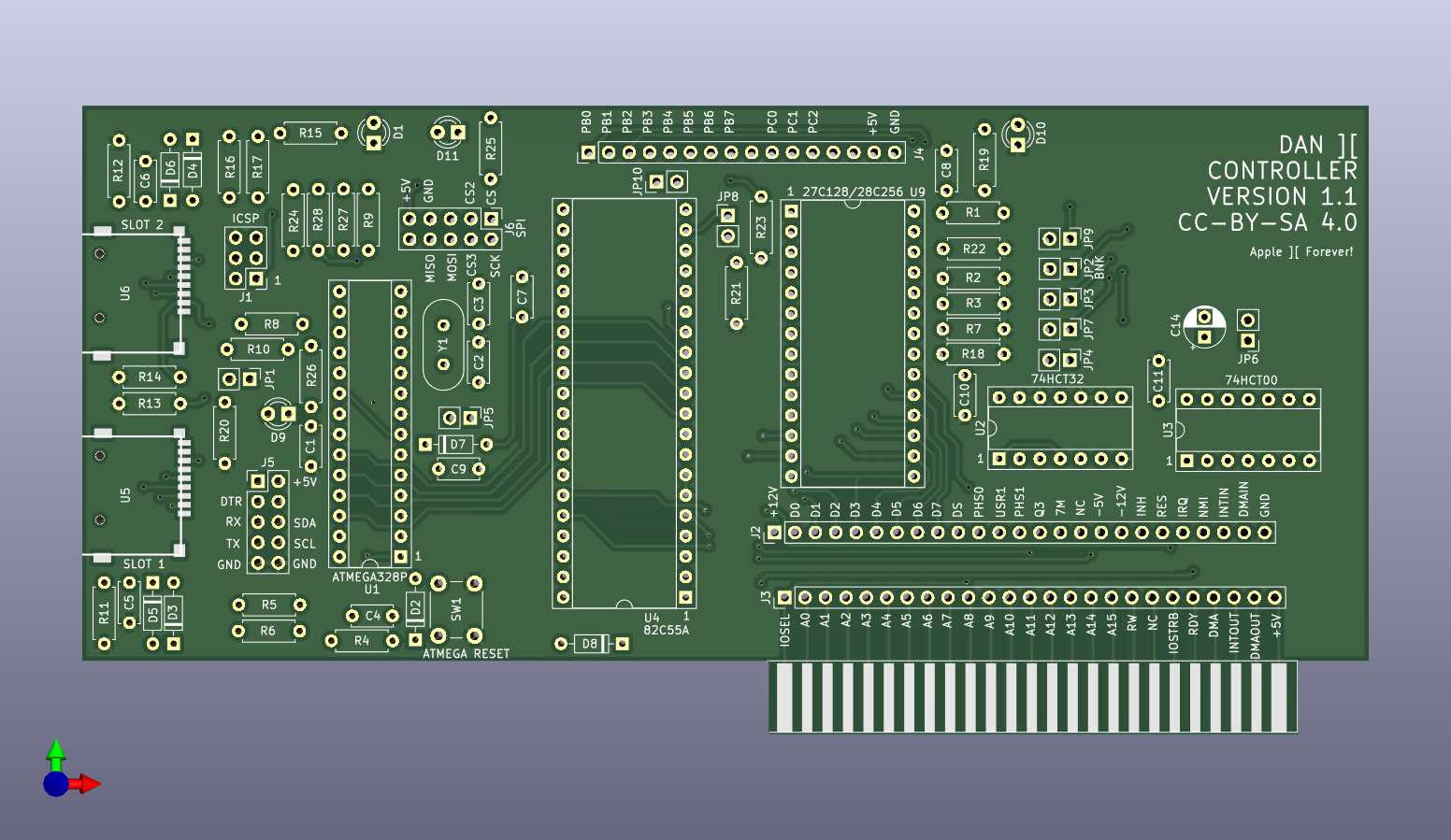1451x840 pixels.
Task: Click the ATMEGA RESET text
Action: pos(467,654)
